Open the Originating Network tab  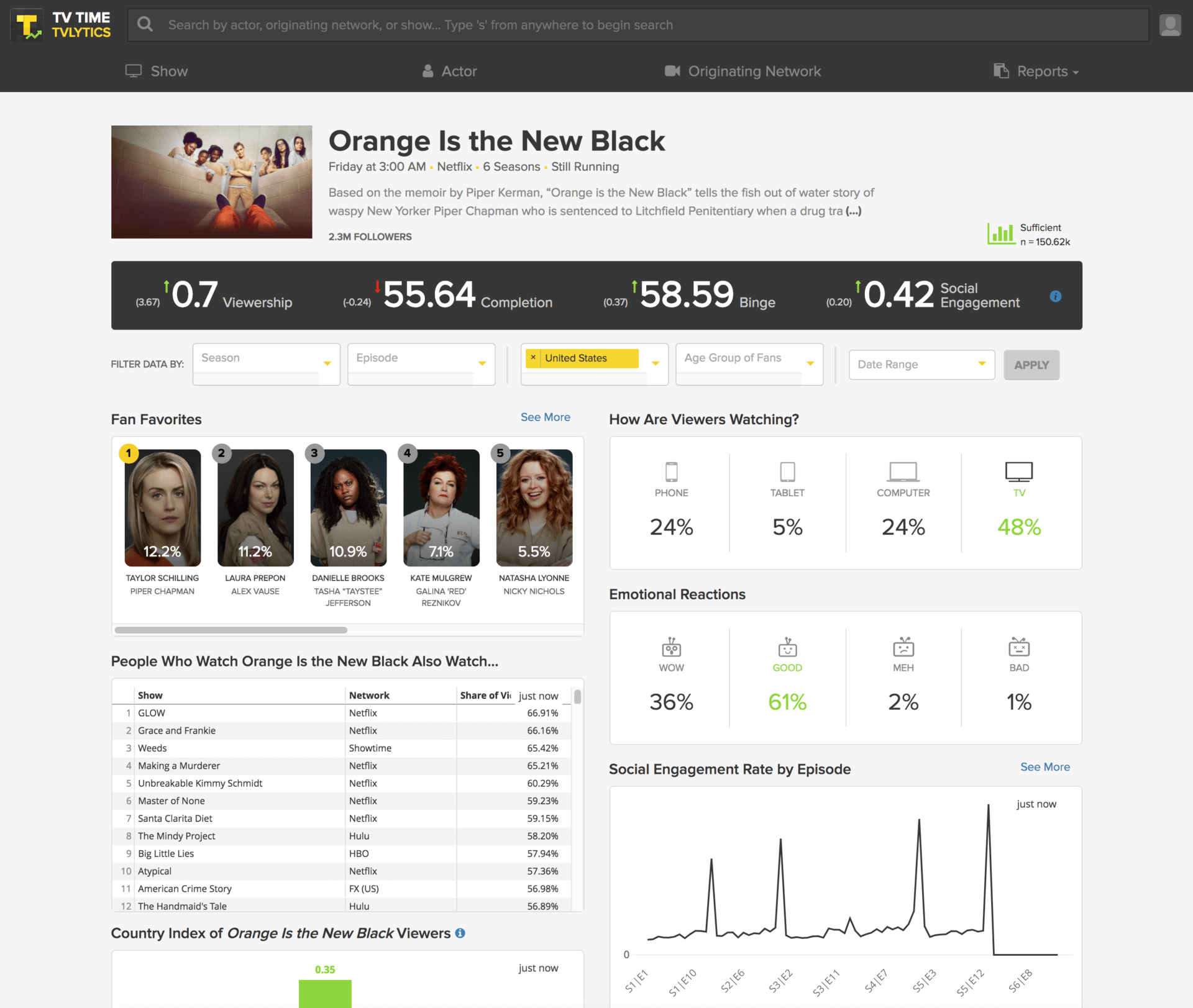pyautogui.click(x=743, y=71)
